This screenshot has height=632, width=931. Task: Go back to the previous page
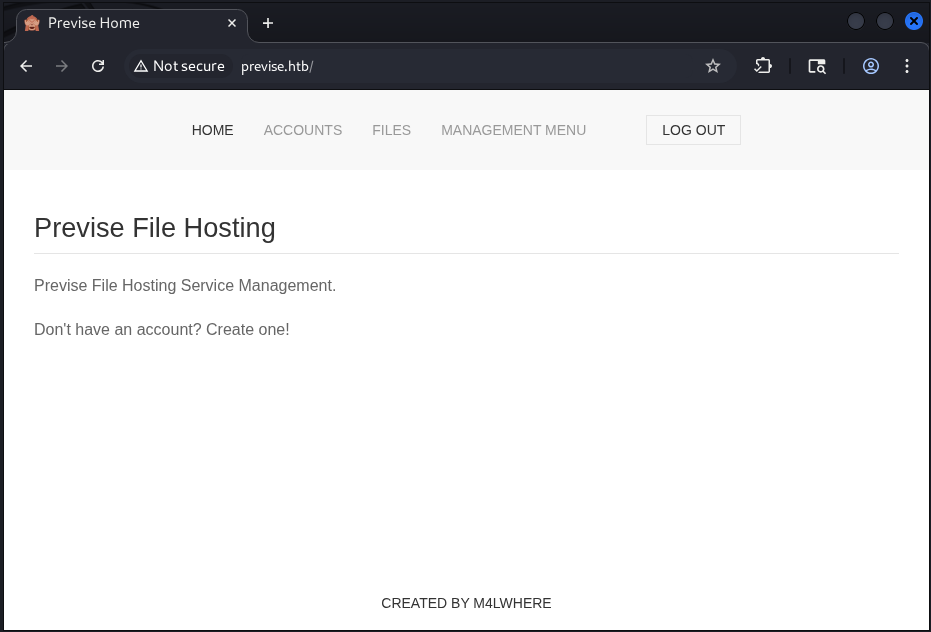27,66
